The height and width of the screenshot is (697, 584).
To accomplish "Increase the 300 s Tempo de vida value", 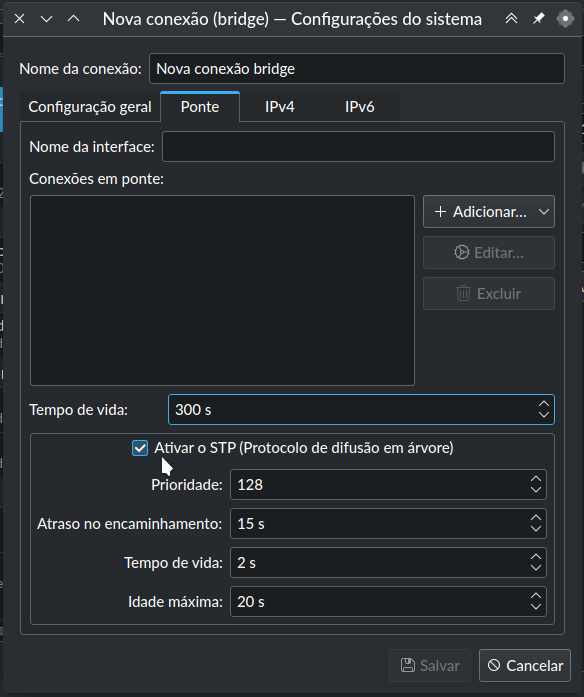I will pos(544,404).
